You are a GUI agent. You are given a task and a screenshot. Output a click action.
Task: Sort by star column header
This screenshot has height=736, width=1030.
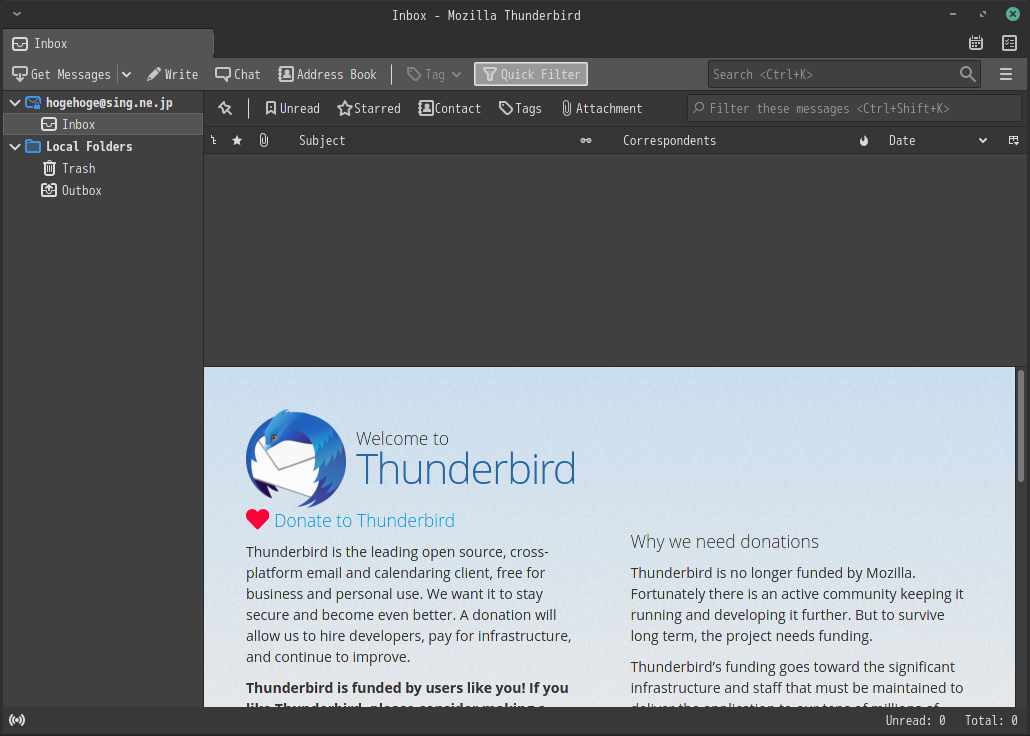pyautogui.click(x=237, y=140)
